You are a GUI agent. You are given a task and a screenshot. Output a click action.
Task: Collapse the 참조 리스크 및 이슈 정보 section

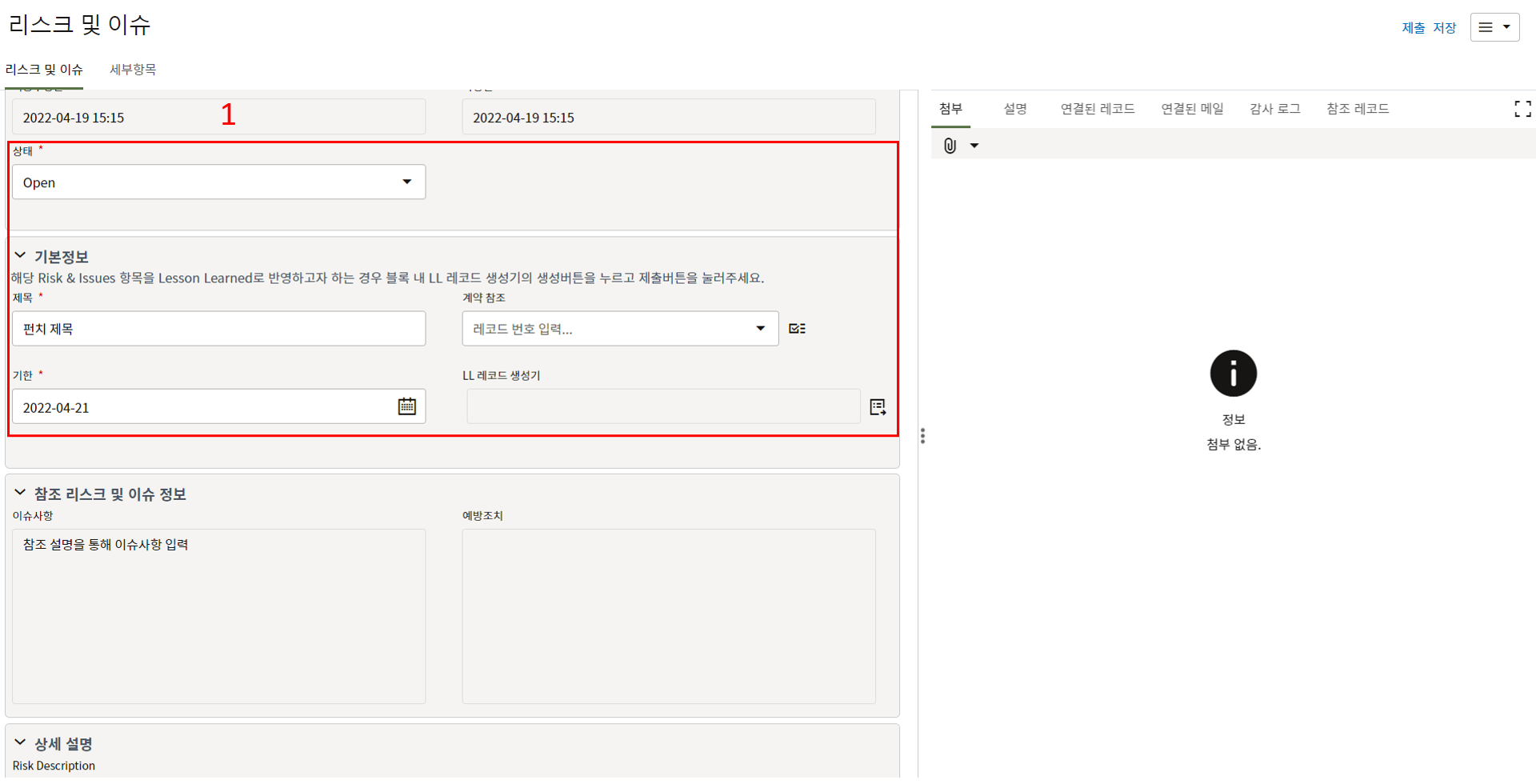(20, 494)
